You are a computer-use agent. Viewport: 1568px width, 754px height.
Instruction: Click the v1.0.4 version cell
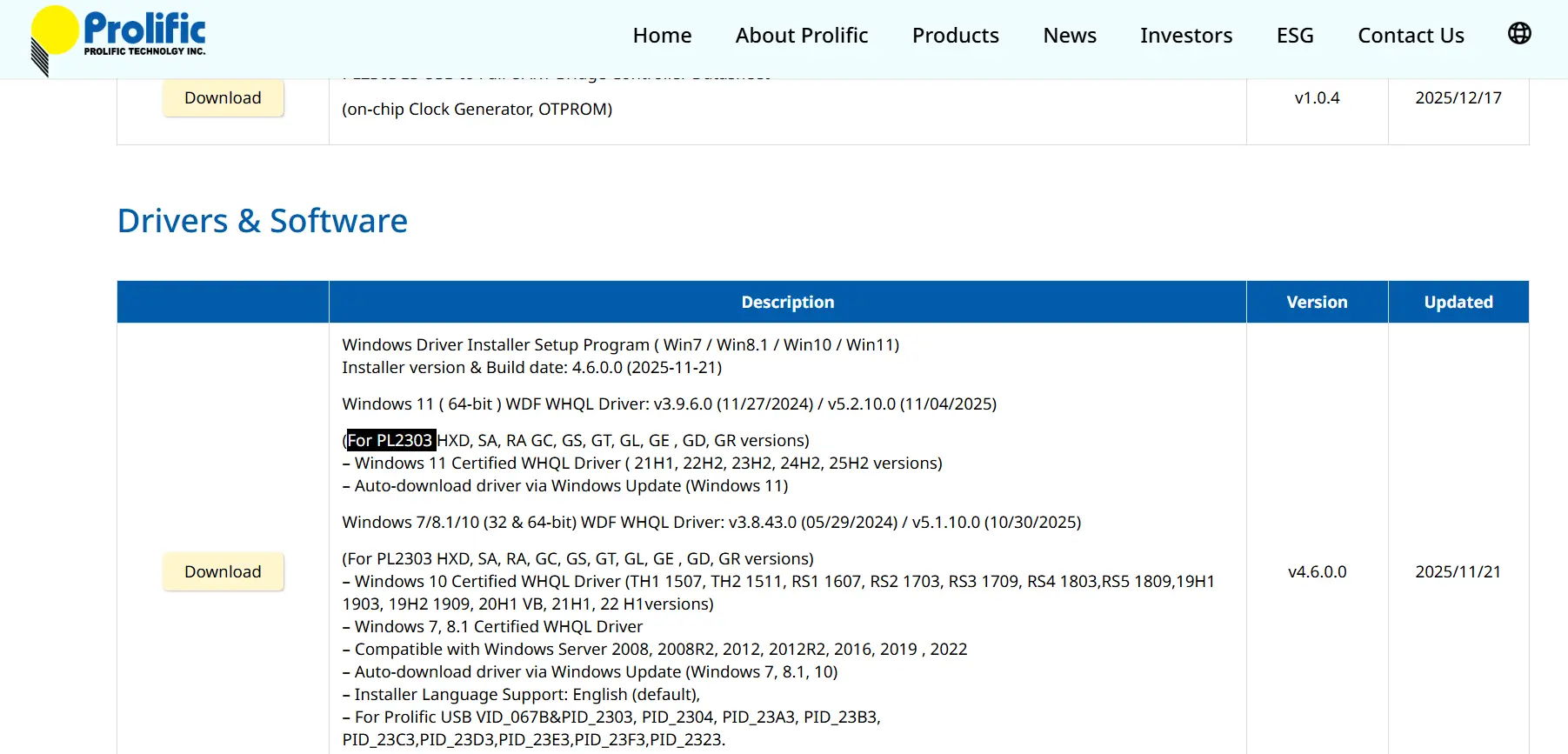tap(1317, 98)
